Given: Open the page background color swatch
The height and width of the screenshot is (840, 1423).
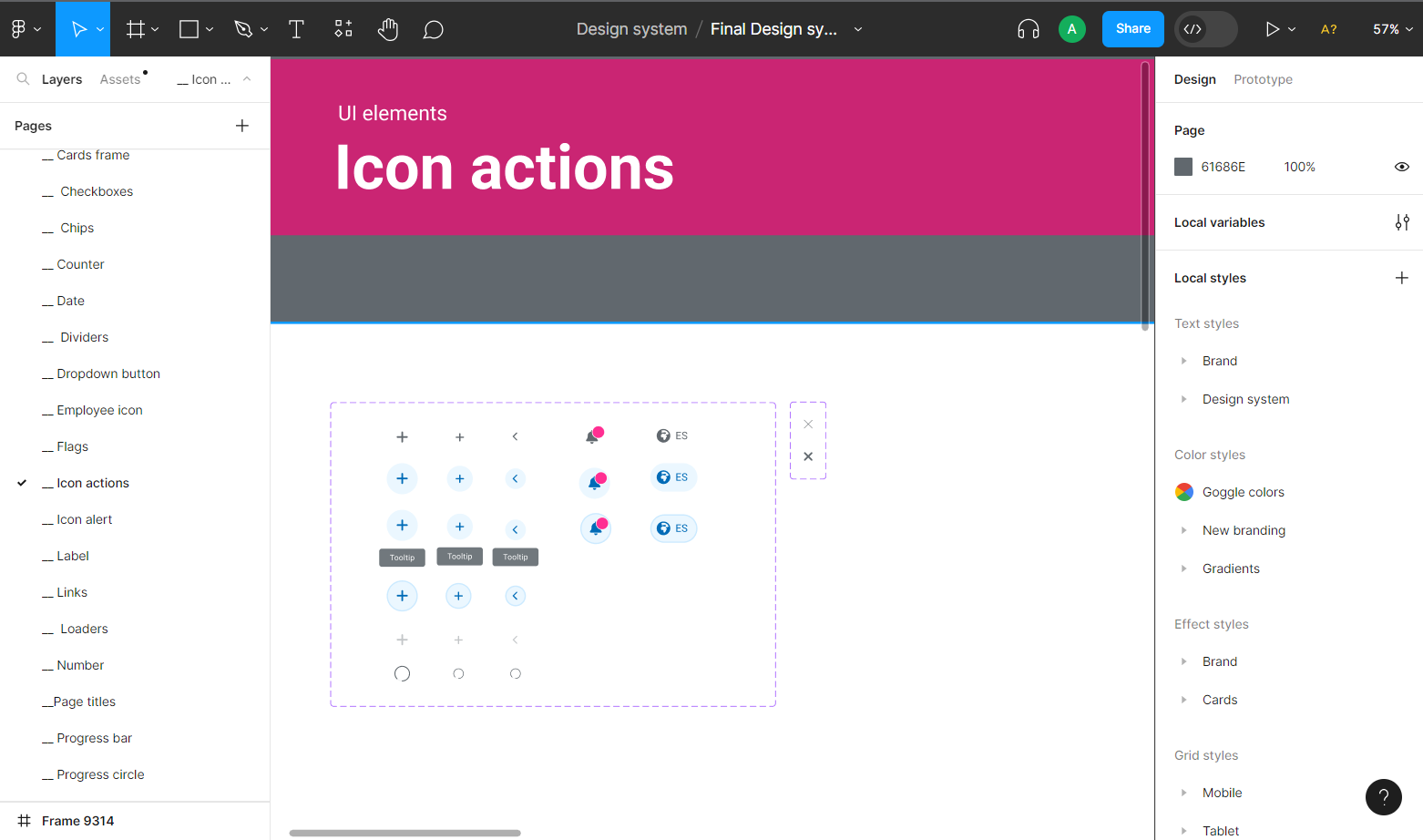Looking at the screenshot, I should pos(1183,167).
